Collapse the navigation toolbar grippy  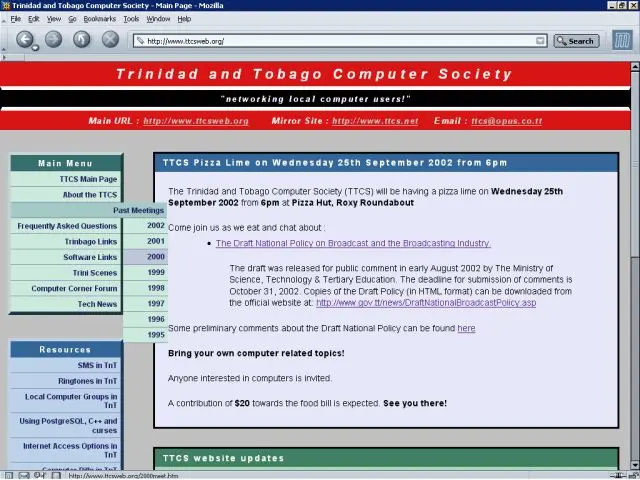[4, 40]
